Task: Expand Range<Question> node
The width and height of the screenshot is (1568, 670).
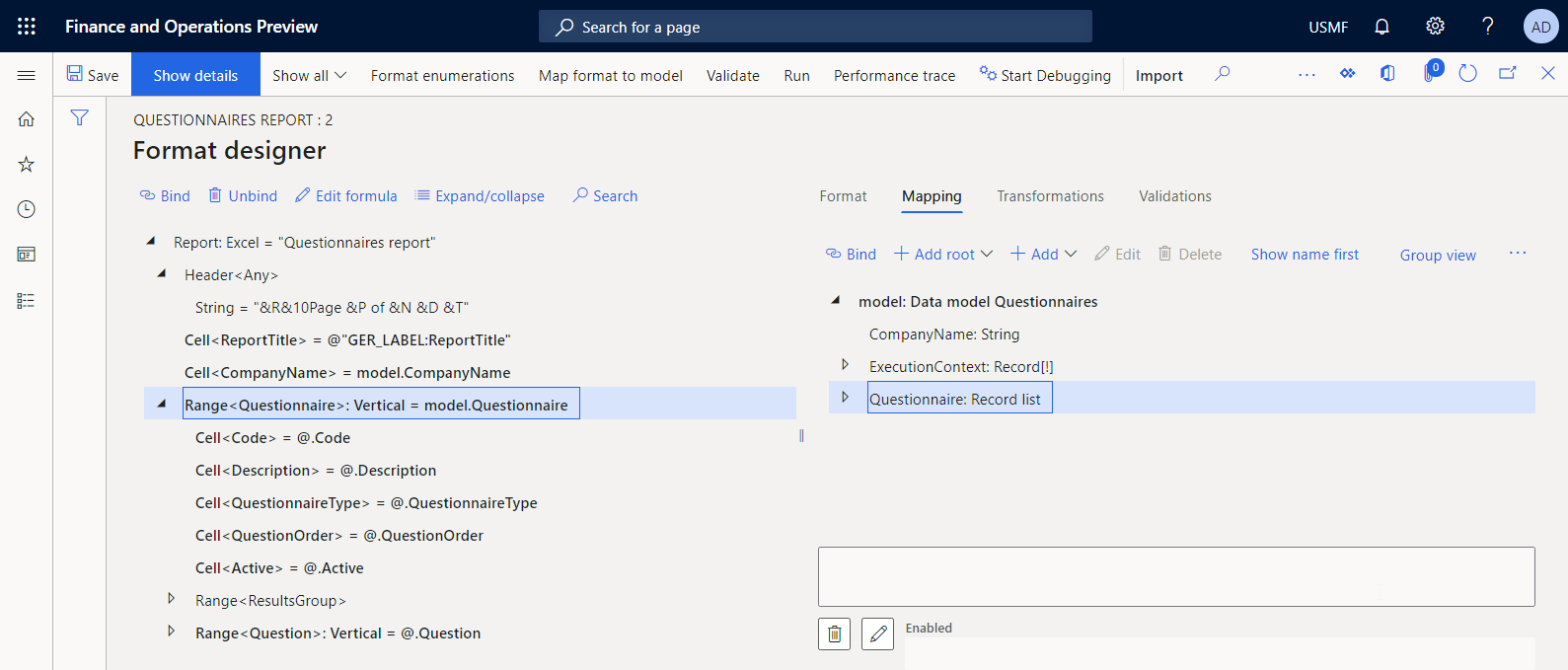Action: [172, 632]
